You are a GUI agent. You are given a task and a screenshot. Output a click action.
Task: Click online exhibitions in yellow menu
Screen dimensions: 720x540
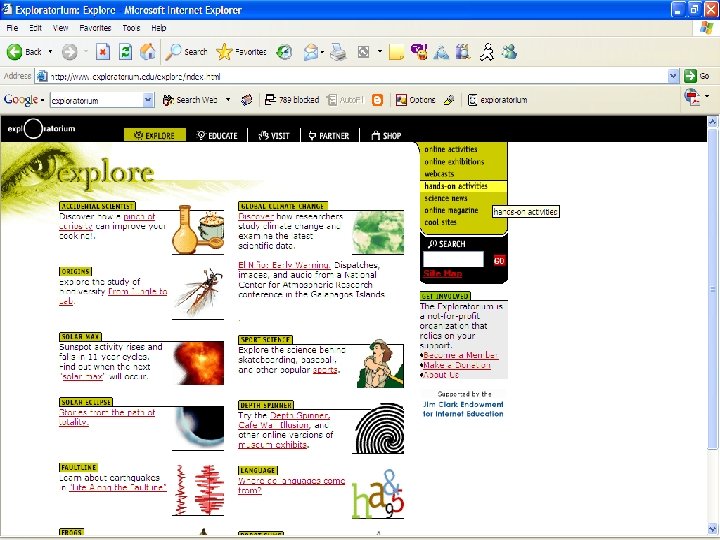(x=454, y=162)
